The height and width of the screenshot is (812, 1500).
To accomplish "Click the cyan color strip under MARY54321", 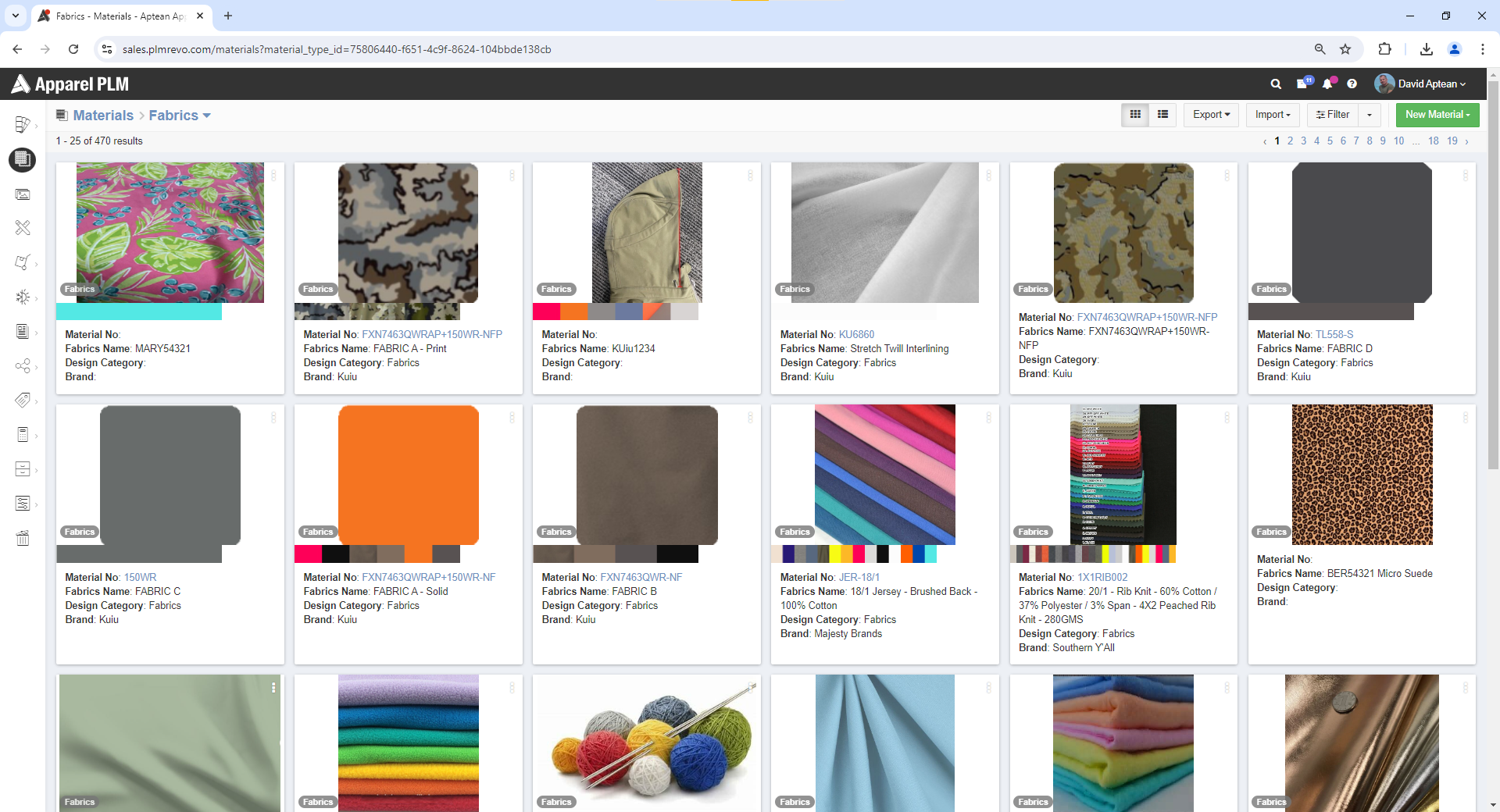I will coord(139,312).
